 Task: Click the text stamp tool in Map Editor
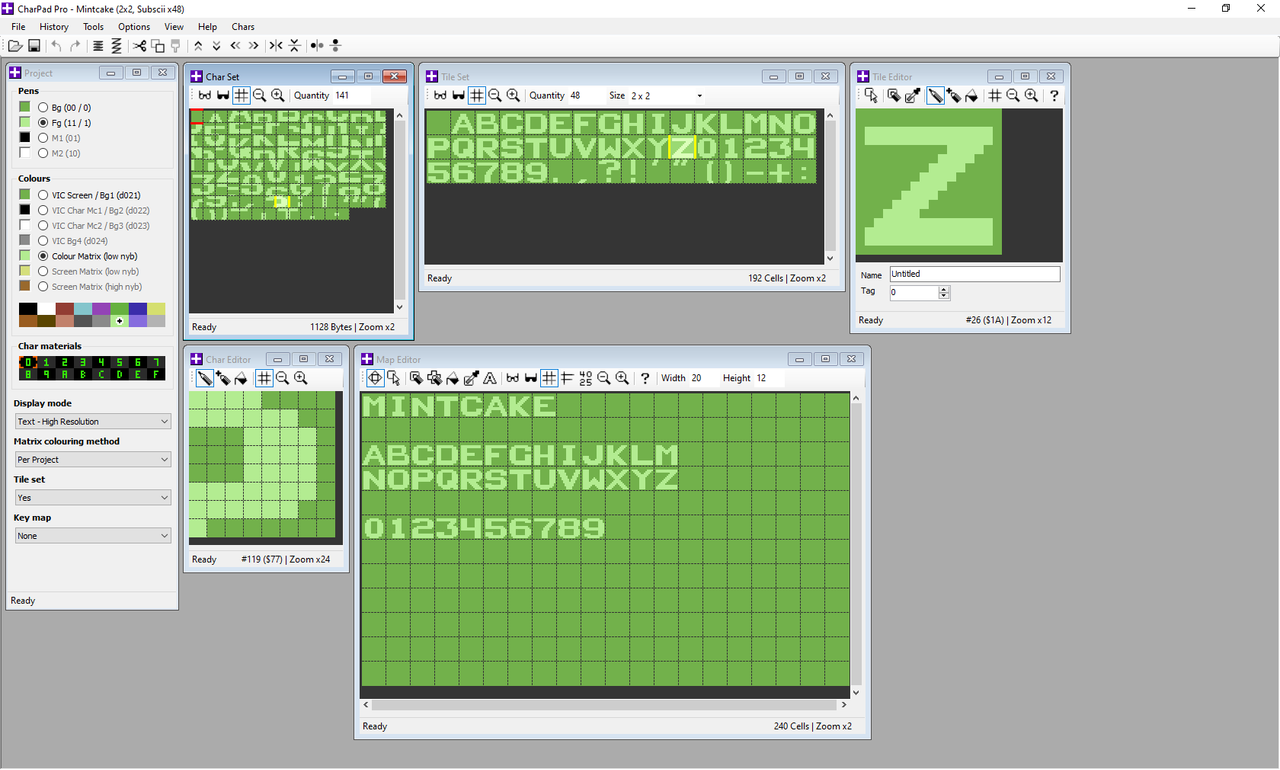490,378
